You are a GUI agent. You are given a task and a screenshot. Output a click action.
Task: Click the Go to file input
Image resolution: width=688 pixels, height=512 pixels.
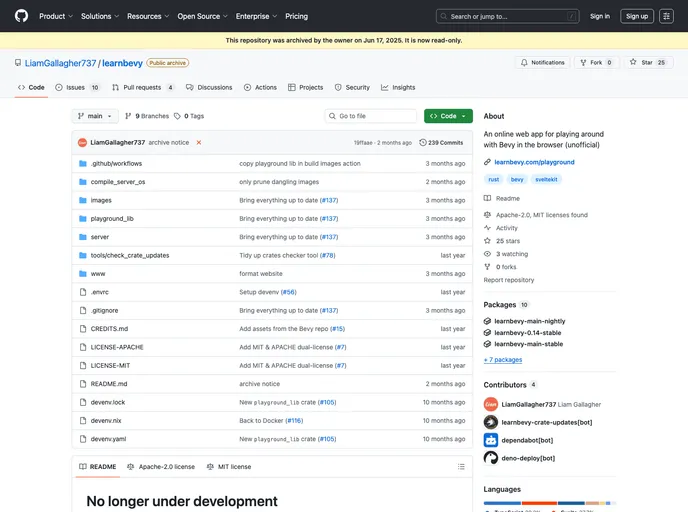point(371,116)
